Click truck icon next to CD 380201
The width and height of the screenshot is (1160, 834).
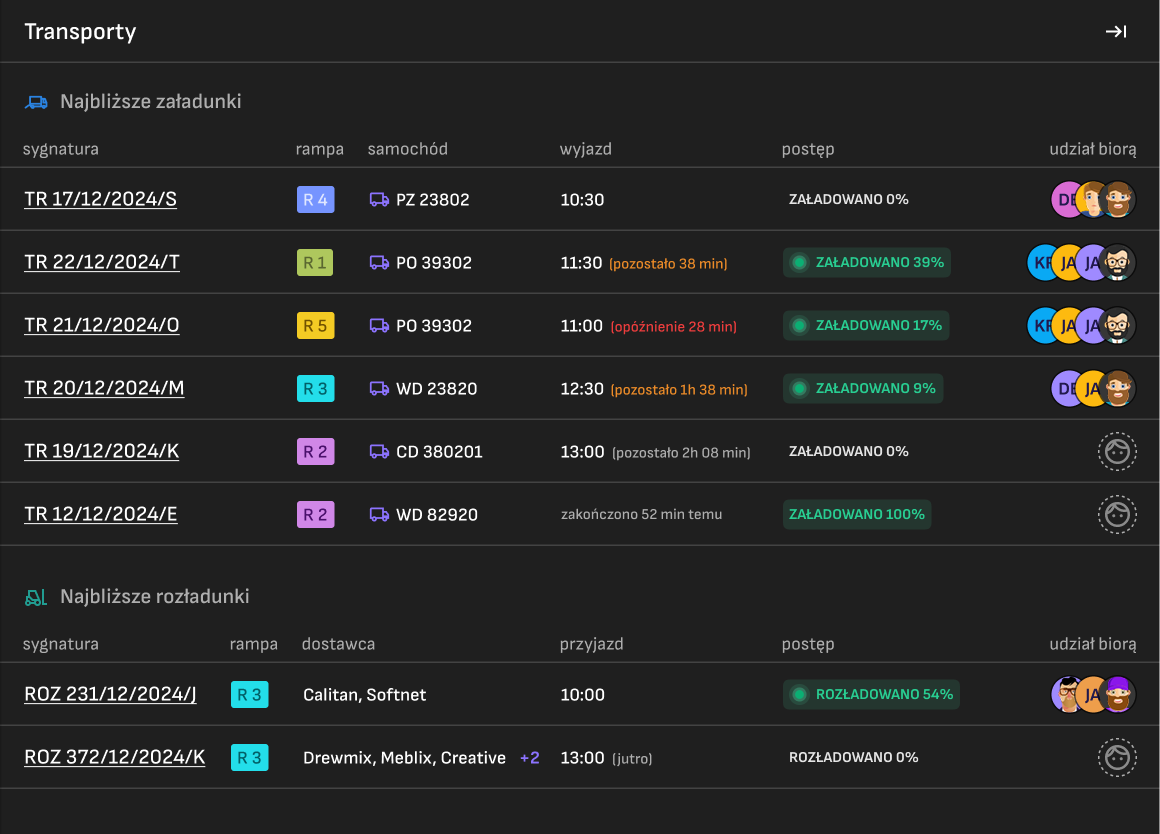pyautogui.click(x=379, y=451)
